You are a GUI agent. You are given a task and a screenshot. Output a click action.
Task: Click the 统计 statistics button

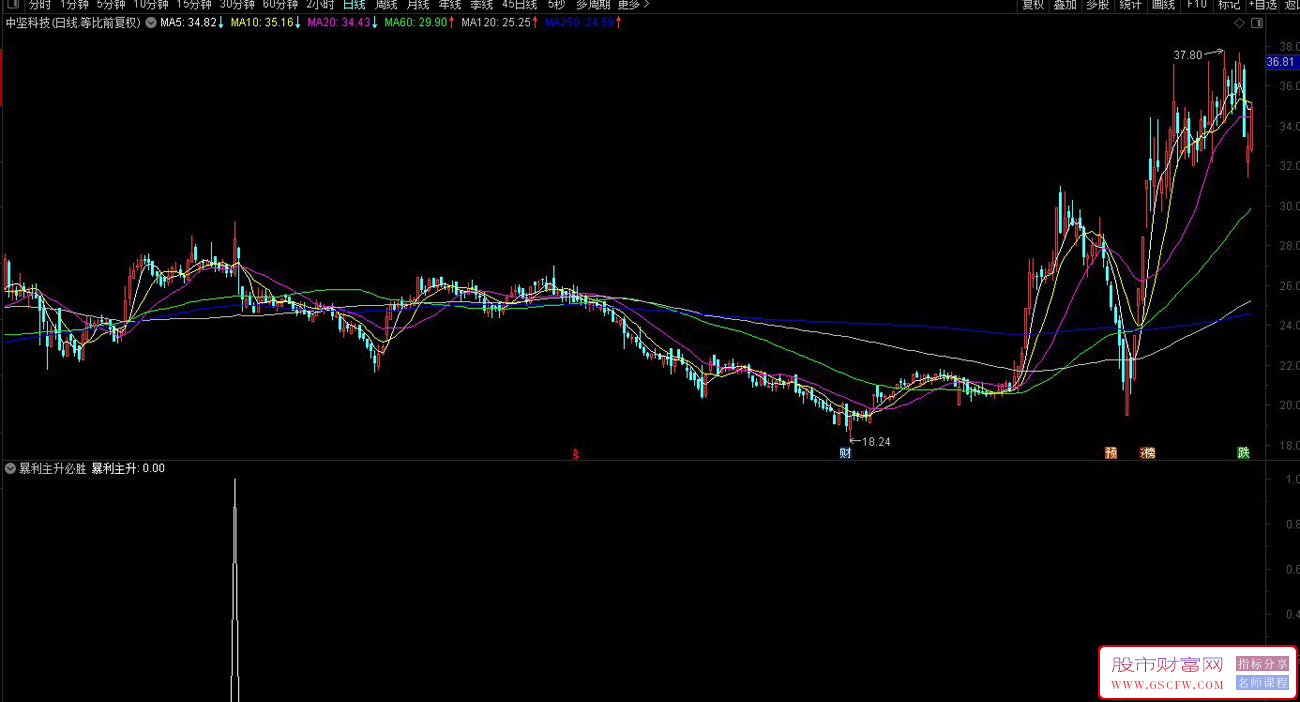1131,4
